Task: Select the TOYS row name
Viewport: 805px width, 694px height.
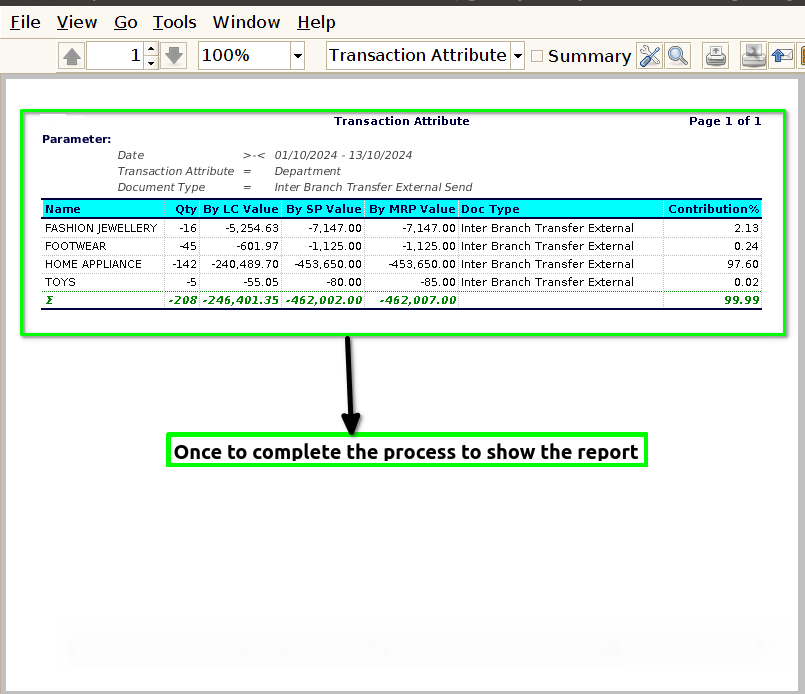Action: tap(60, 282)
